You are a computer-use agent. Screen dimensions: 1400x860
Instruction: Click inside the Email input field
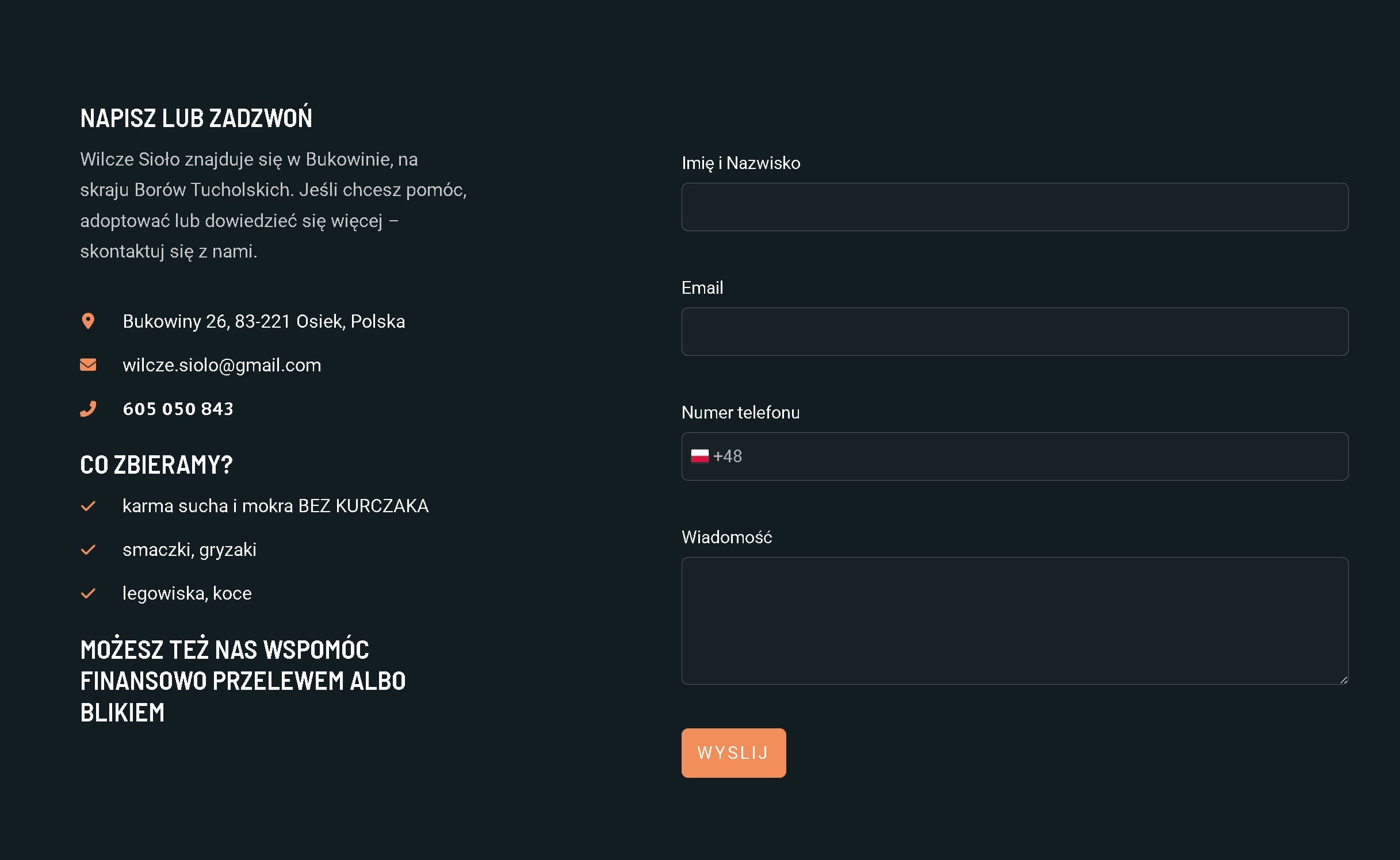pos(1014,332)
